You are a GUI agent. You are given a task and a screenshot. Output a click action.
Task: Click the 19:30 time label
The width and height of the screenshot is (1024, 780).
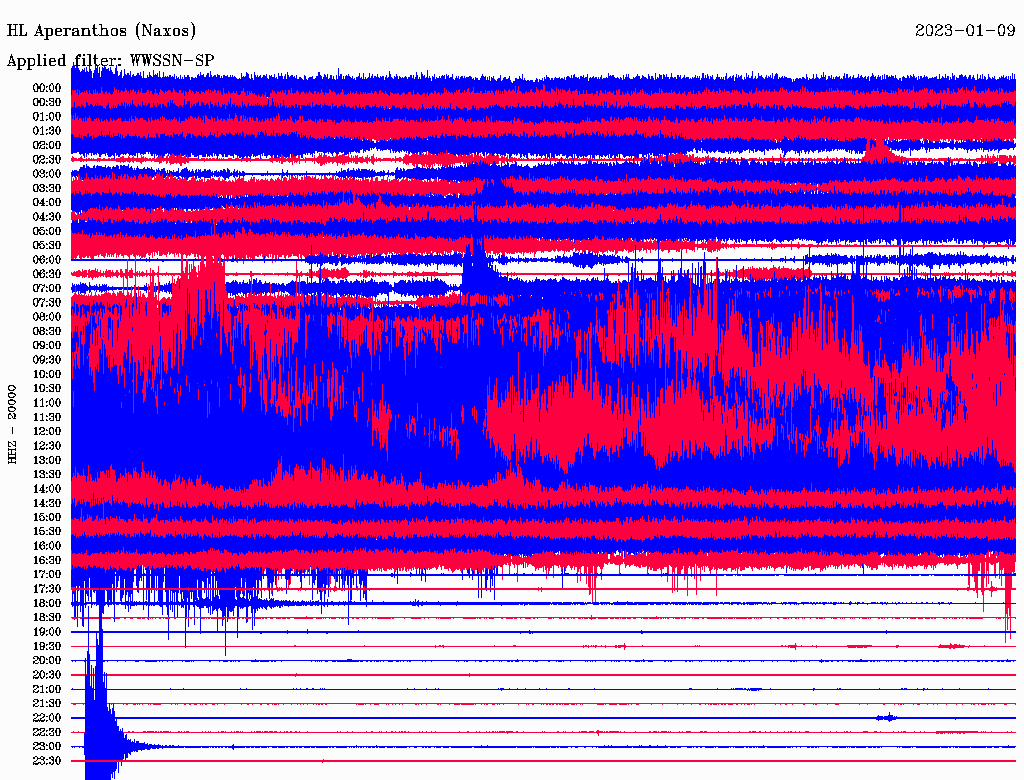click(47, 647)
